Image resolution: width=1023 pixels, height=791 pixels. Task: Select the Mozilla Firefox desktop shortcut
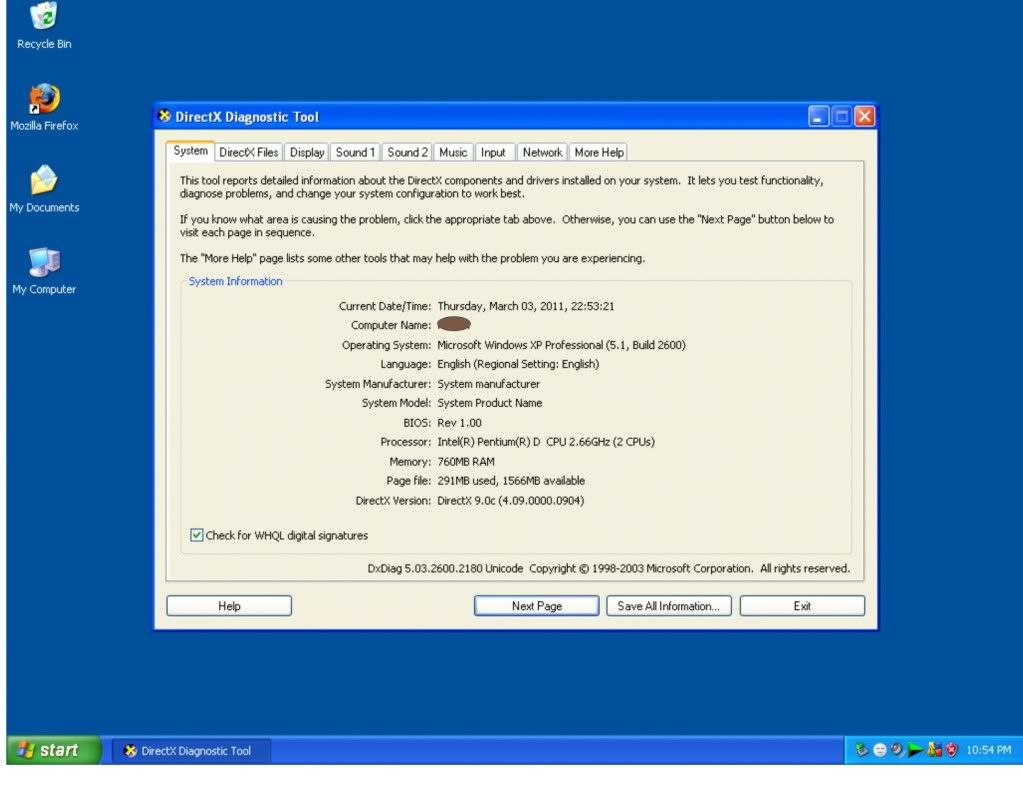[44, 107]
